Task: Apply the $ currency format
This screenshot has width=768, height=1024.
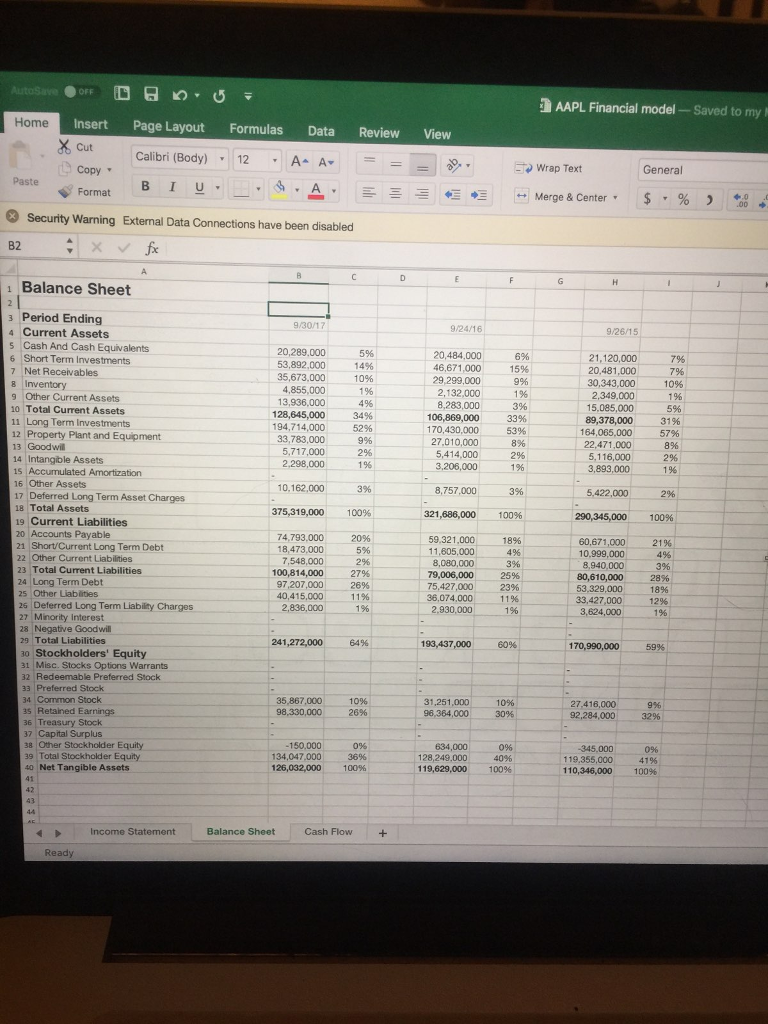Action: (647, 199)
